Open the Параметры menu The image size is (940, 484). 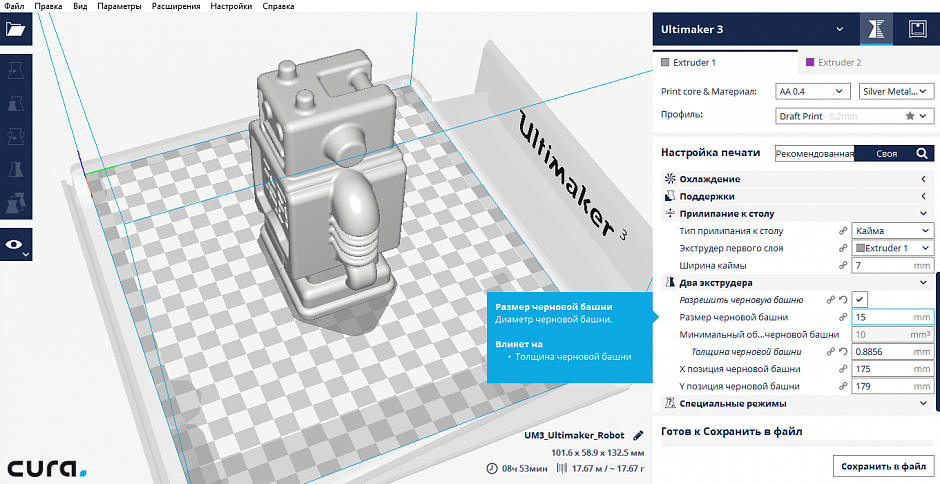pos(119,6)
